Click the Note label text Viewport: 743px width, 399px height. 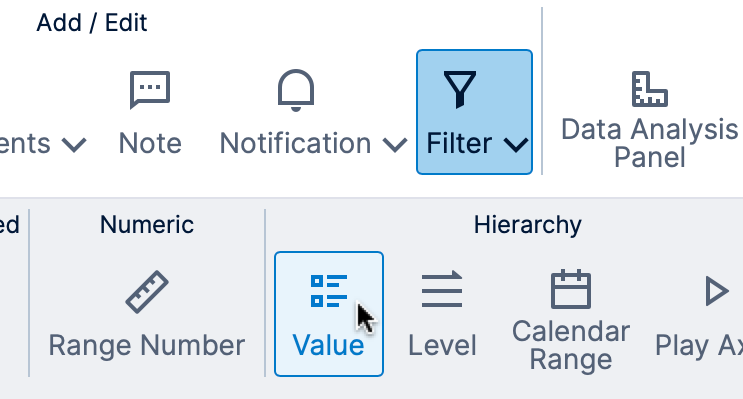pos(150,143)
